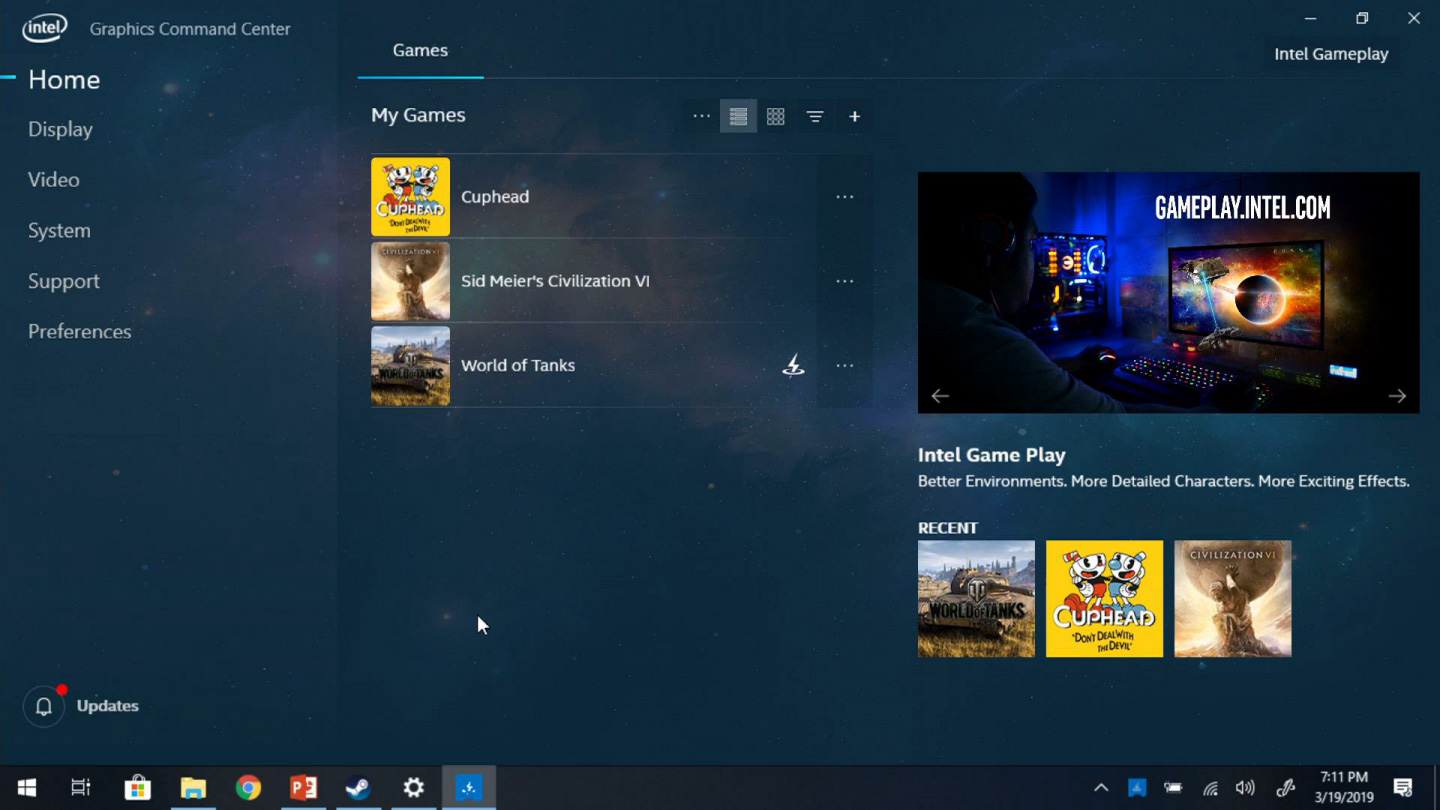1440x810 pixels.
Task: Go to previous promotional banner slide
Action: tap(940, 396)
